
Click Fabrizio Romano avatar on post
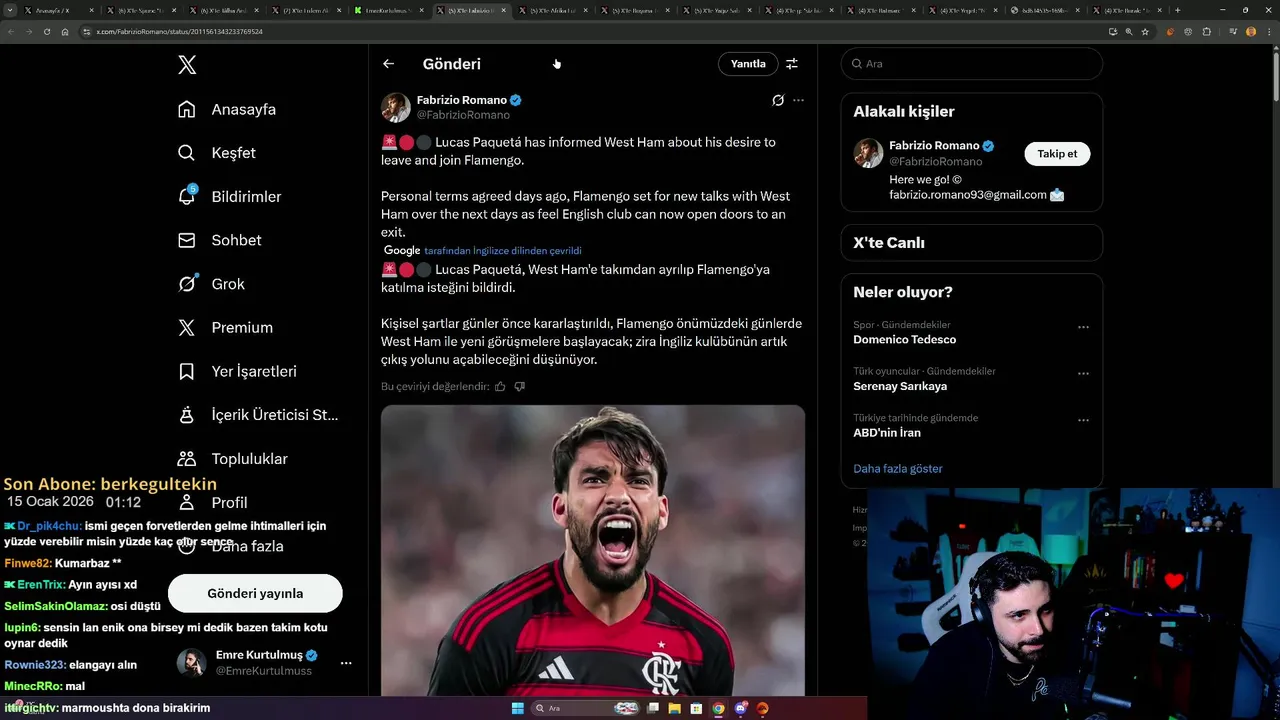(x=396, y=107)
